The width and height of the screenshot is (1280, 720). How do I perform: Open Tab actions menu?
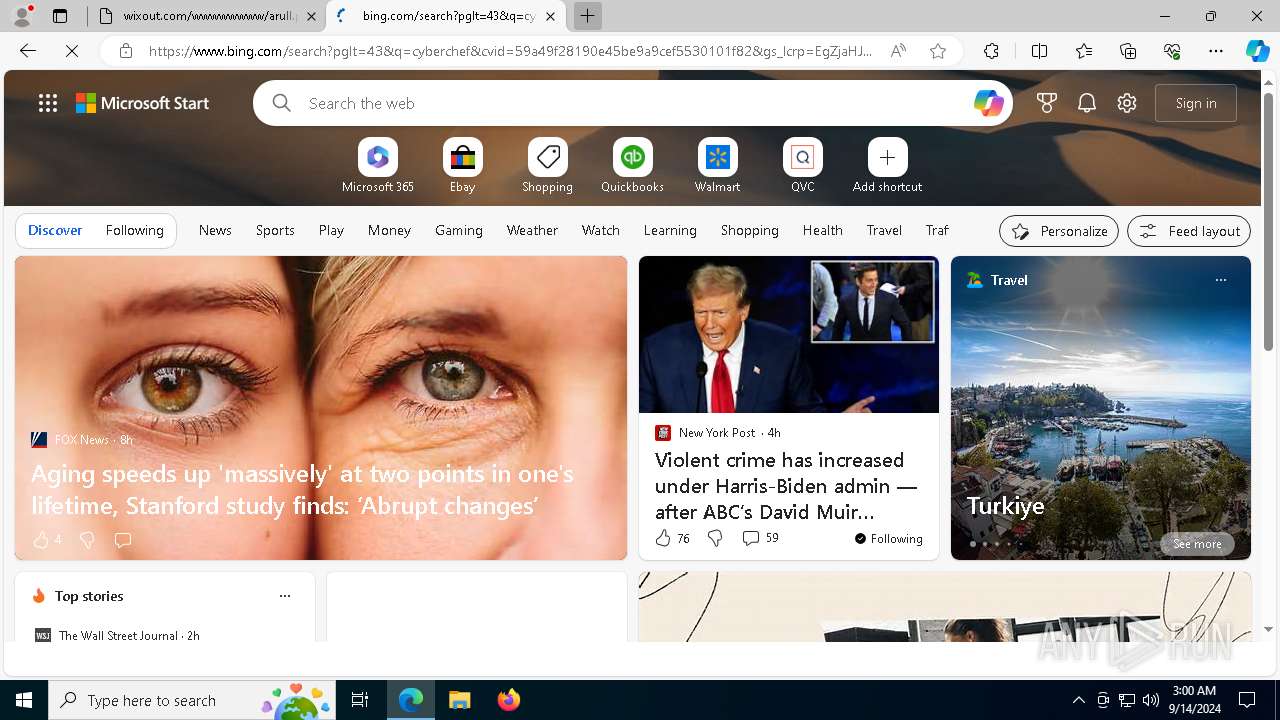pyautogui.click(x=60, y=16)
